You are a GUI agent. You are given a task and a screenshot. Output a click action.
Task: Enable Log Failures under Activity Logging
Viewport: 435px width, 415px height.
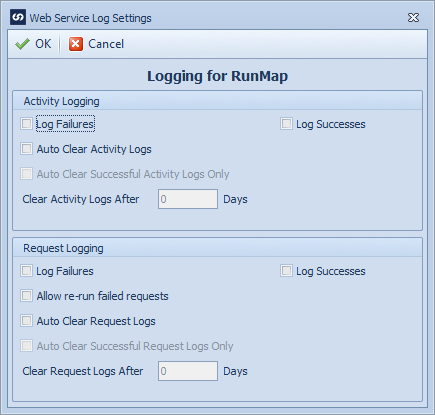pyautogui.click(x=26, y=124)
